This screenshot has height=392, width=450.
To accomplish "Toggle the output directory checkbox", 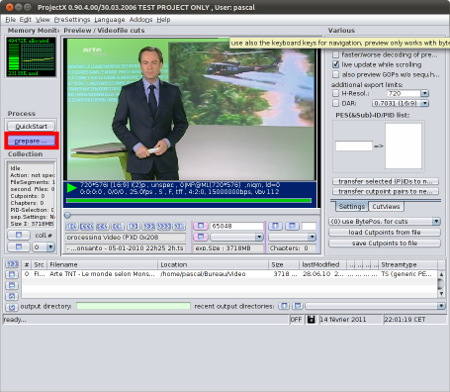I will (12, 307).
